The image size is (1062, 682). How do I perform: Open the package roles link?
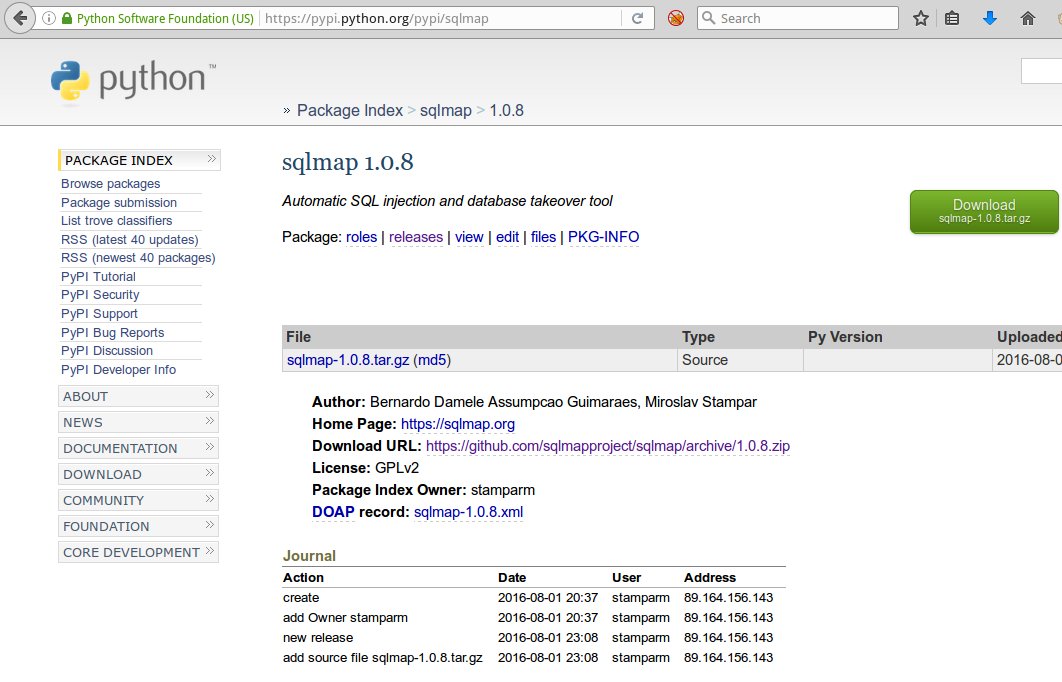[361, 237]
